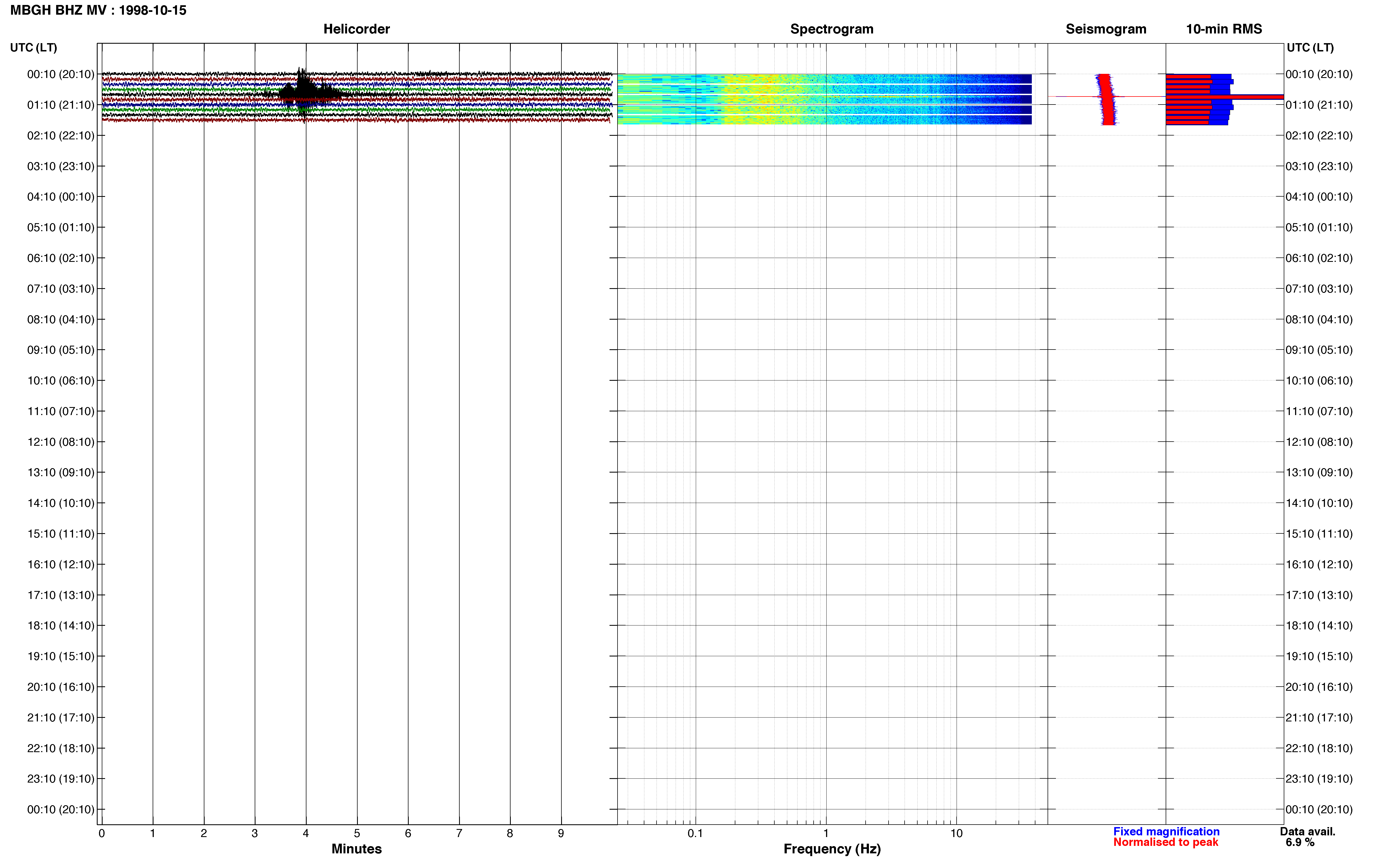Screen dimensions: 1388x868
Task: Click the 'Helicorder' panel heading
Action: (356, 29)
